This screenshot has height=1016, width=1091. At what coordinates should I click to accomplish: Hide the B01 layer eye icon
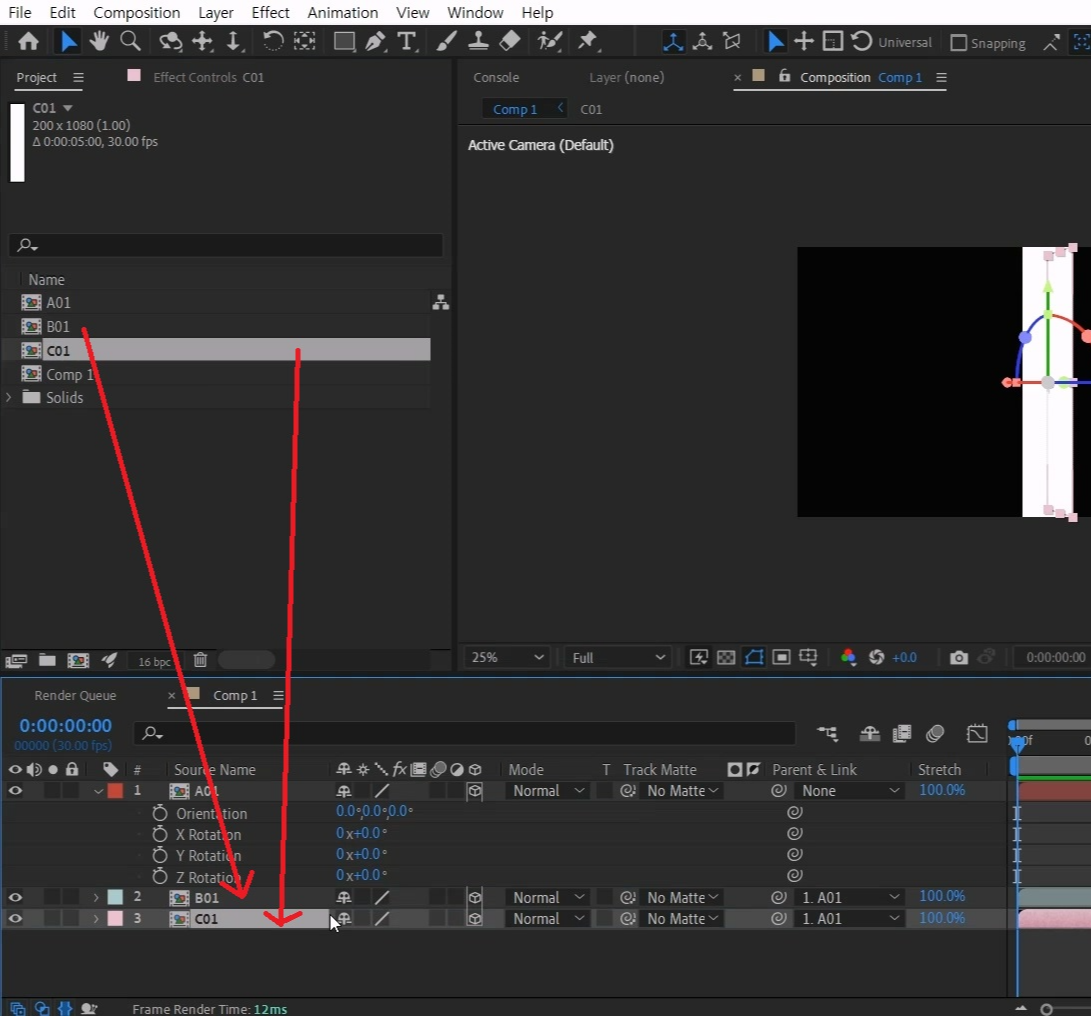[15, 898]
